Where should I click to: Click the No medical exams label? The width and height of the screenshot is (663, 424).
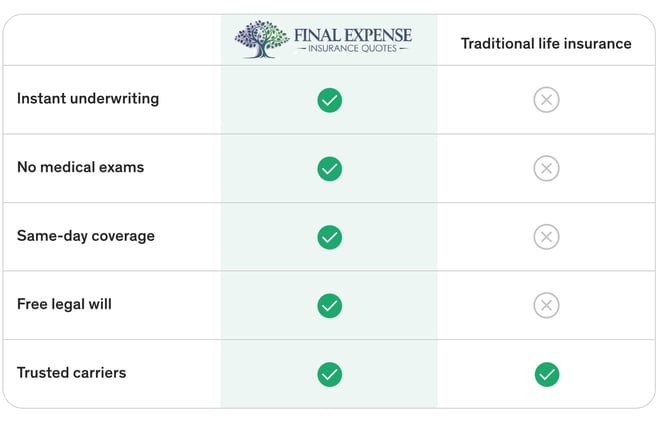click(80, 167)
